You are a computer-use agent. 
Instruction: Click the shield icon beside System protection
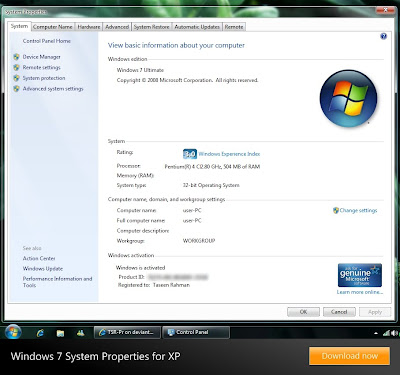point(16,78)
